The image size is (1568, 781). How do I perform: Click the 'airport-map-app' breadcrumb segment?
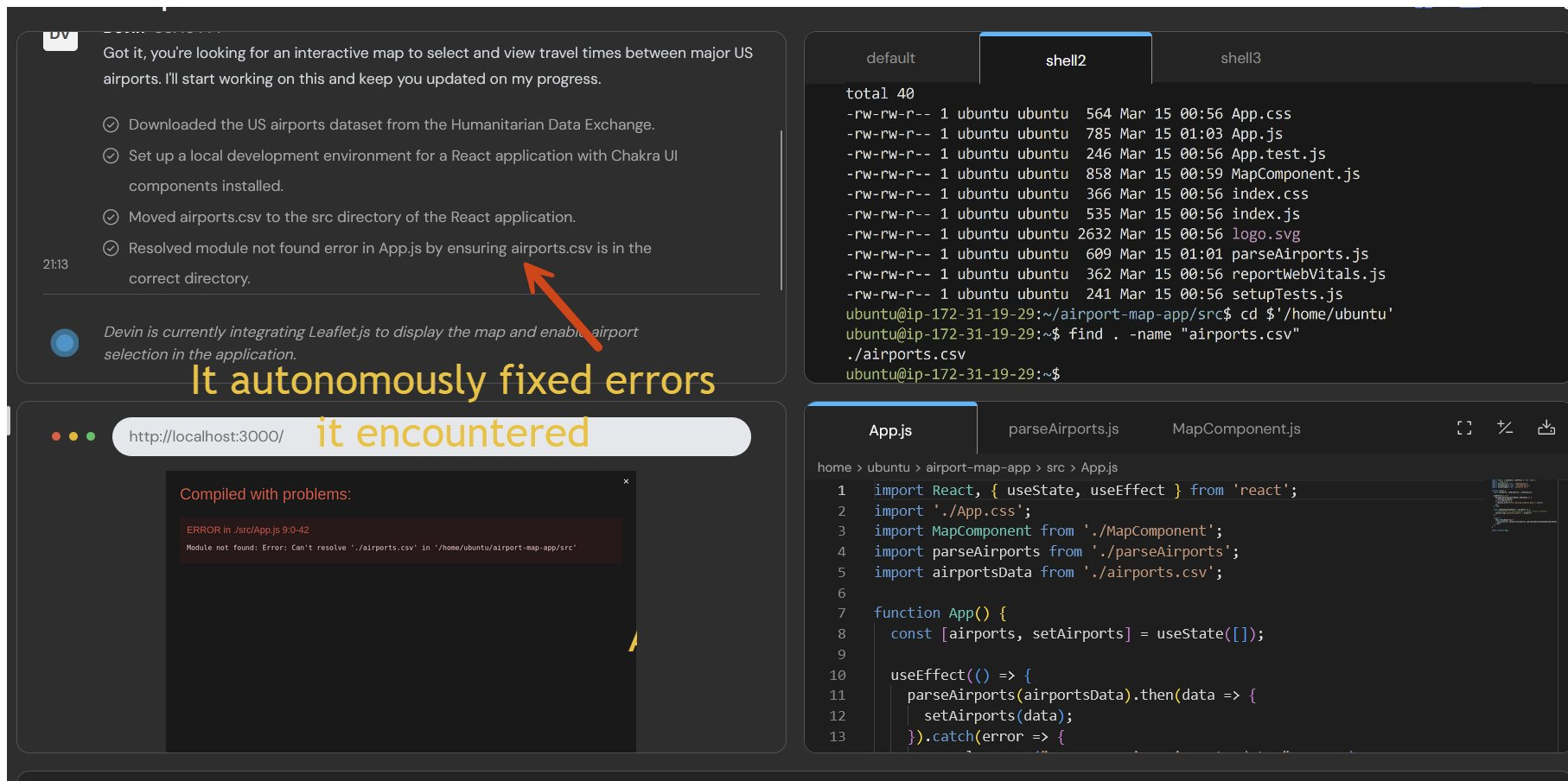tap(978, 467)
